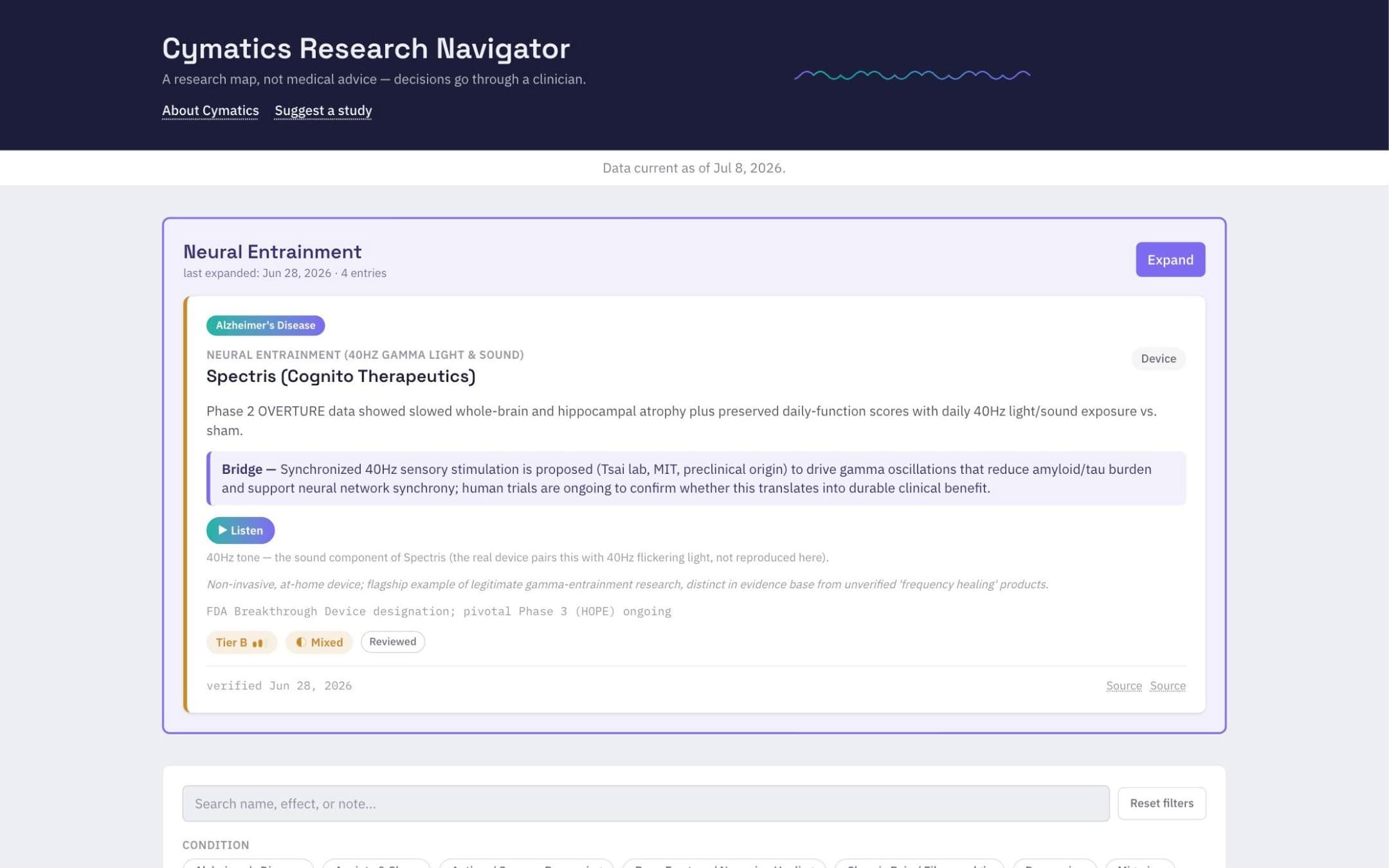
Task: Click the Reviewed status badge
Action: pyautogui.click(x=392, y=642)
